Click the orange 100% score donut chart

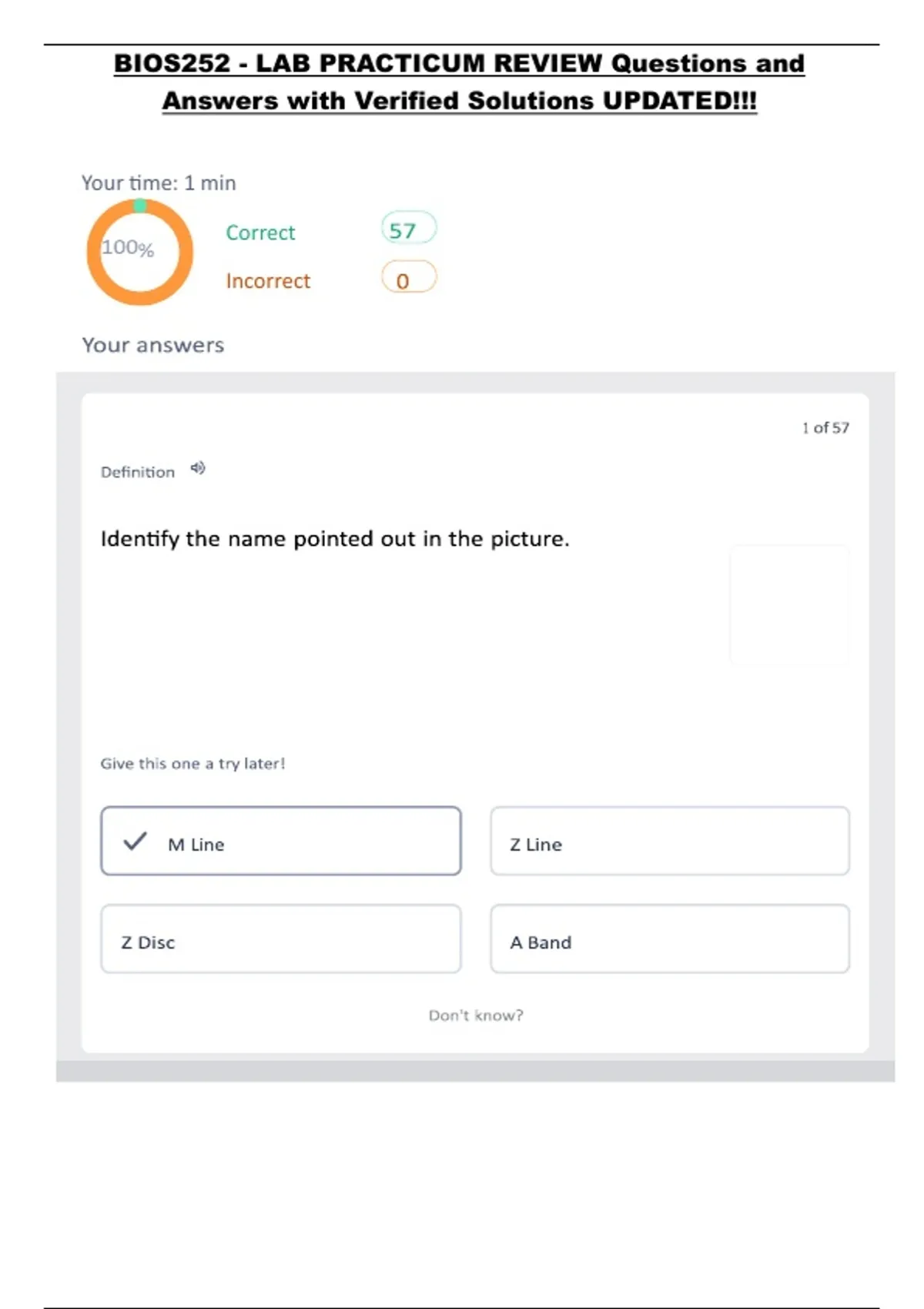coord(139,253)
